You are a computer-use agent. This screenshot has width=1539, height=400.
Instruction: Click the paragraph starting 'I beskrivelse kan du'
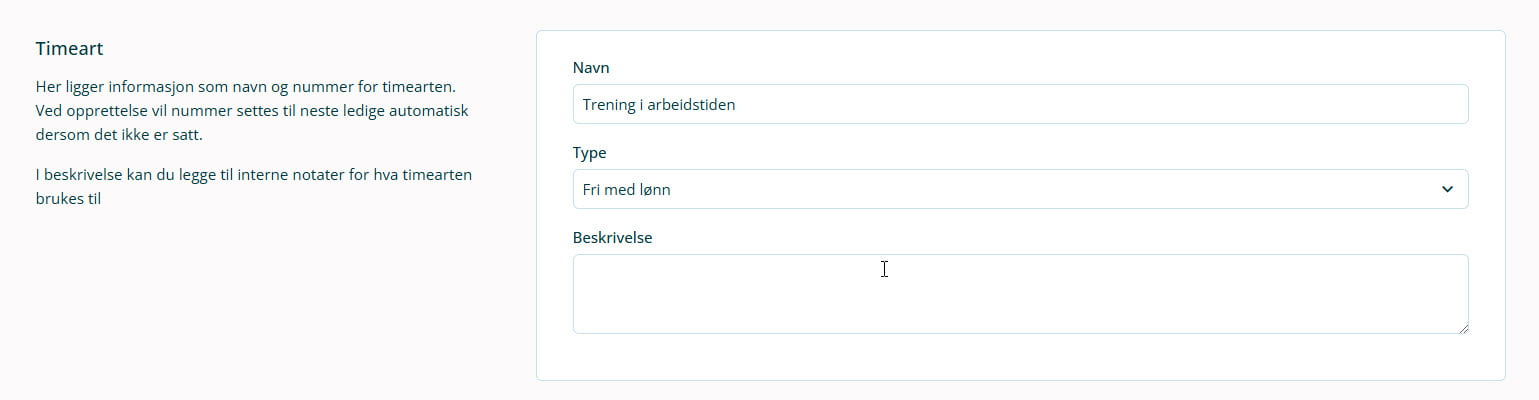click(x=253, y=175)
